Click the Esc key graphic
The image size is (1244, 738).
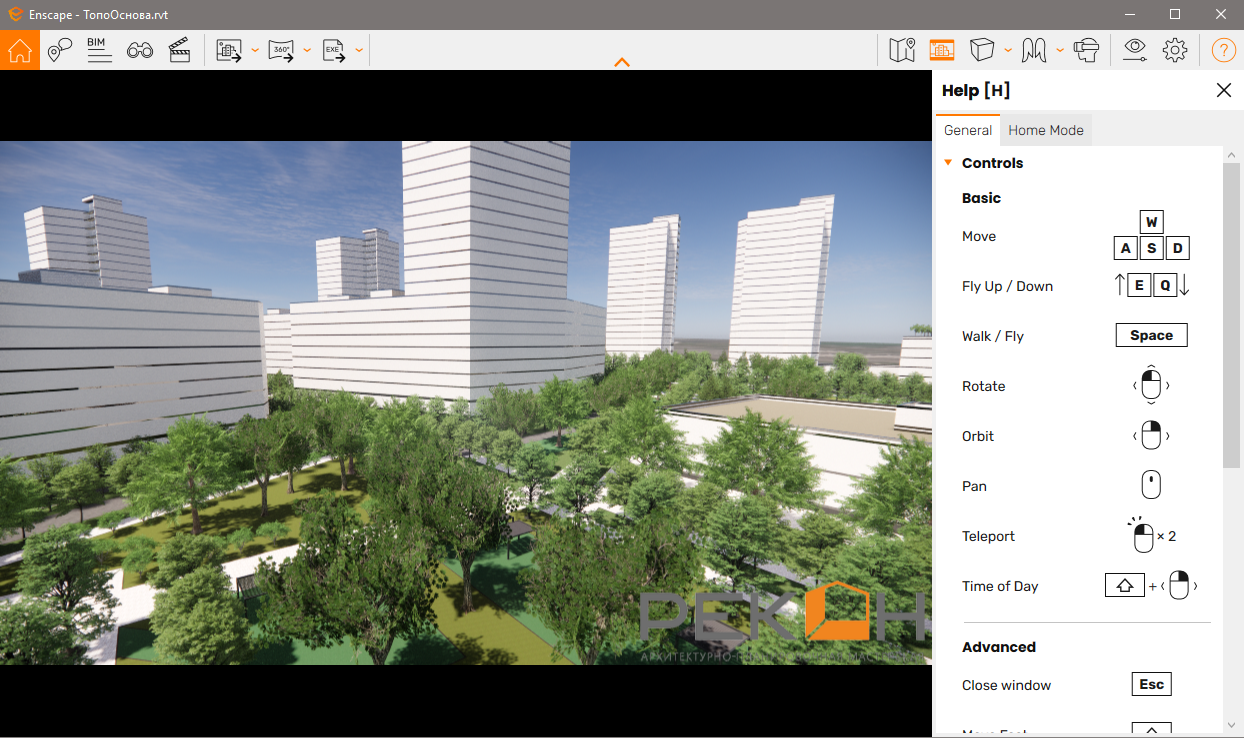1151,685
